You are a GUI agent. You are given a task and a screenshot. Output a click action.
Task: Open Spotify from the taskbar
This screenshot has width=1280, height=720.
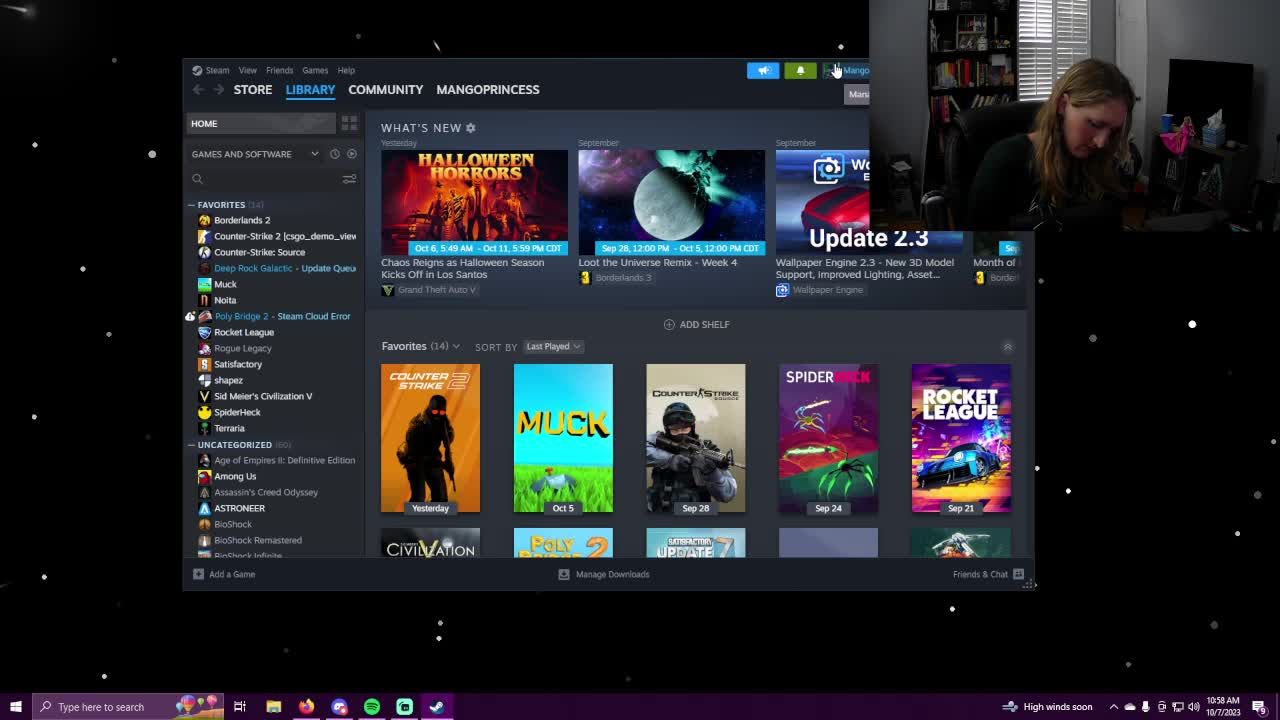pyautogui.click(x=372, y=707)
